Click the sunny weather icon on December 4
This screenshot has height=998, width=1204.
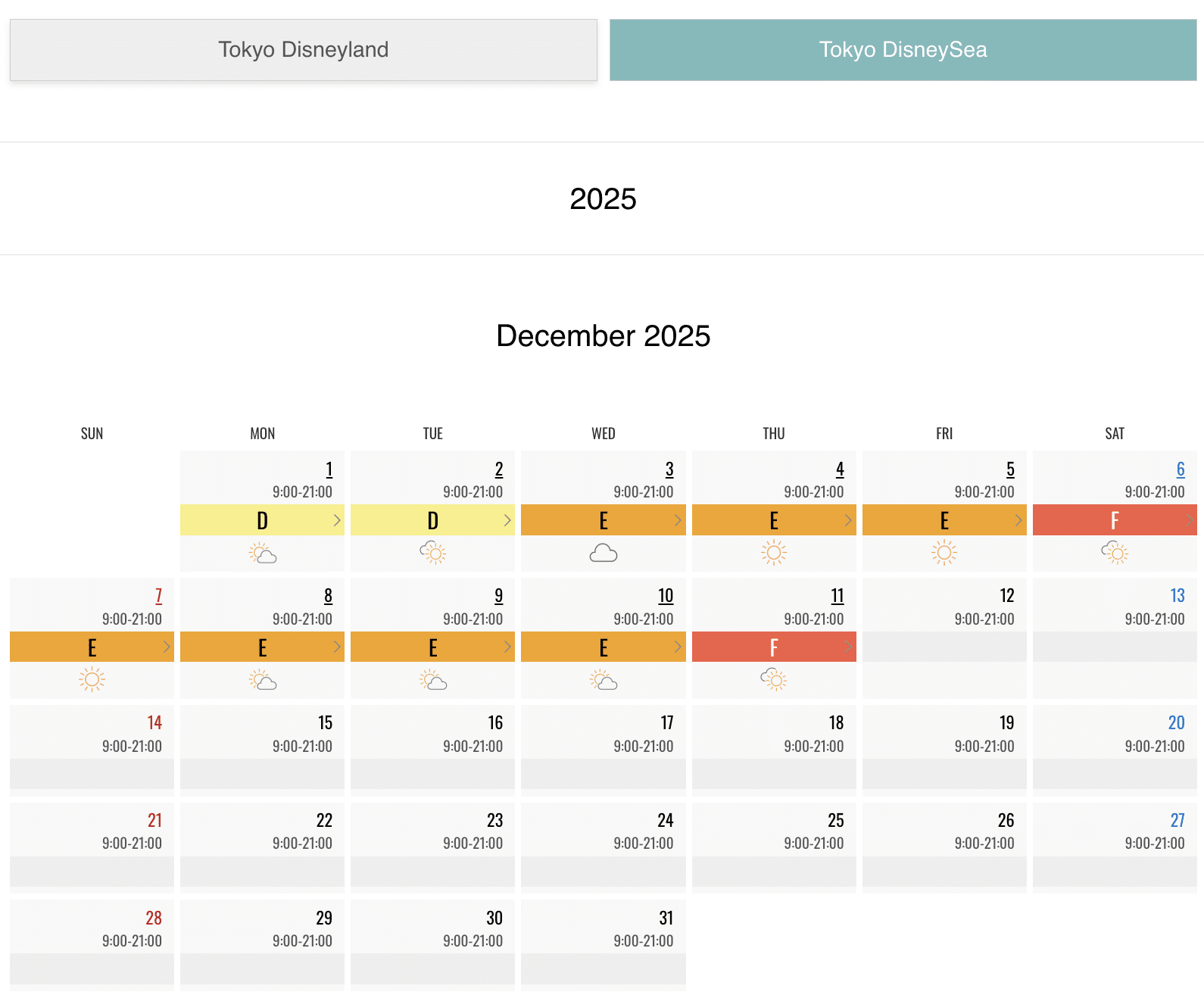pyautogui.click(x=774, y=553)
